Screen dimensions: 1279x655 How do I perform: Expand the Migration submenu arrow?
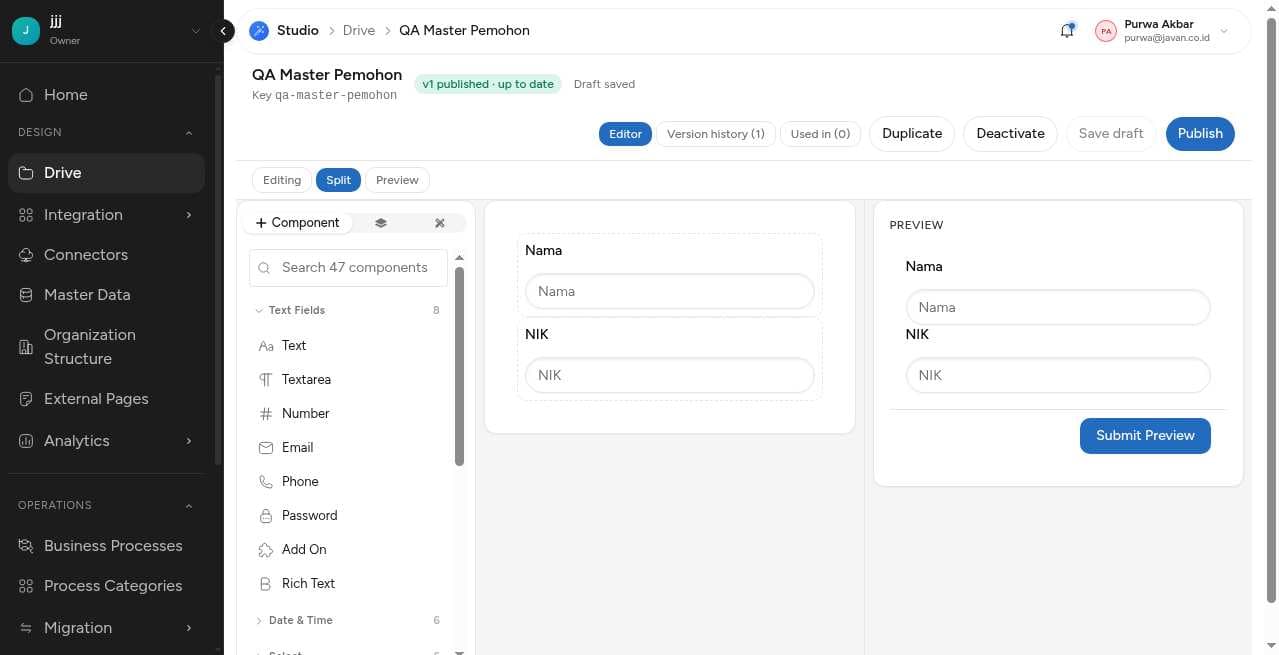pos(189,628)
